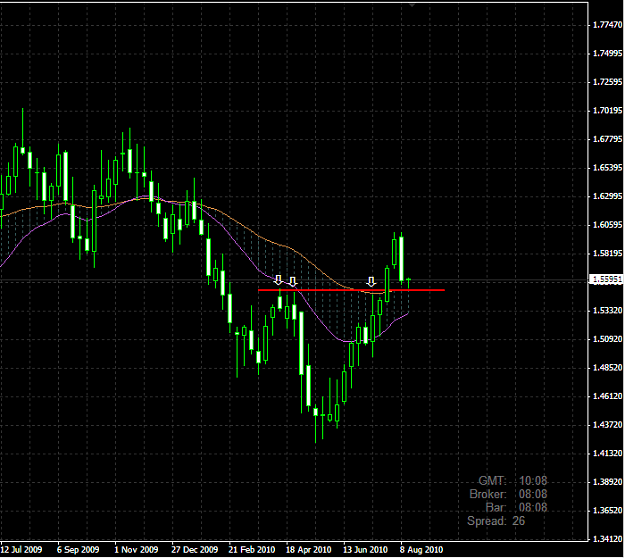Click the 1.72595 price scale label
Screen dimensions: 625x558
(x=607, y=82)
